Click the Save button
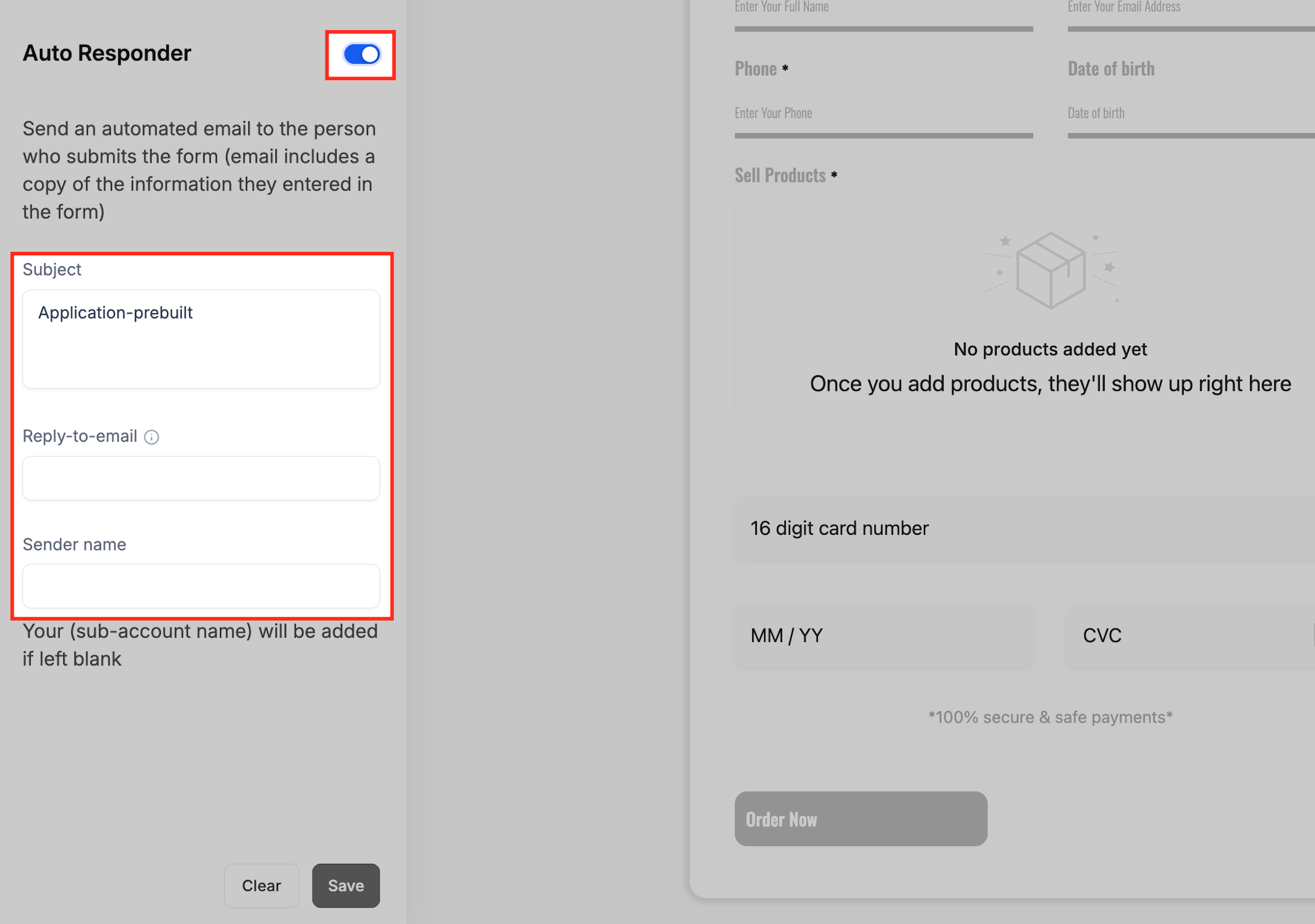The image size is (1315, 924). click(346, 885)
